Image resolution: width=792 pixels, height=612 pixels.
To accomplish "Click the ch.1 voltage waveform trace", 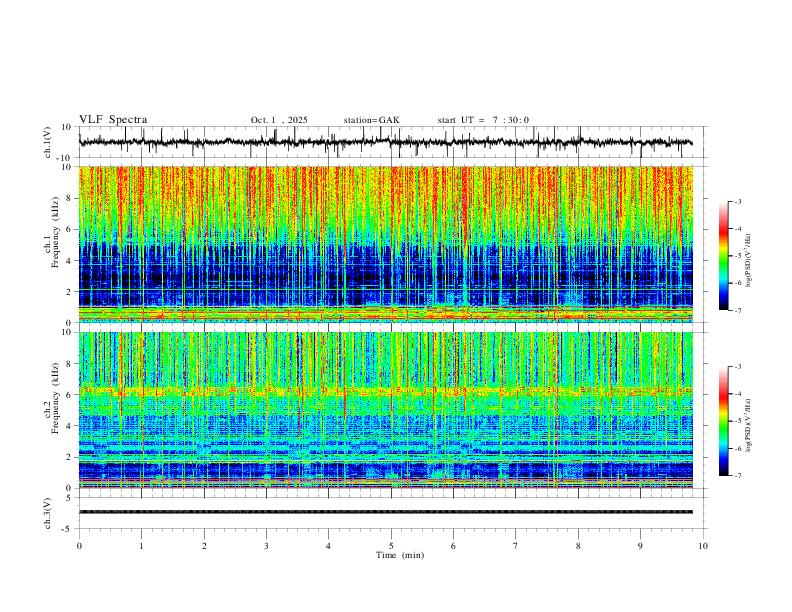I will click(x=385, y=142).
